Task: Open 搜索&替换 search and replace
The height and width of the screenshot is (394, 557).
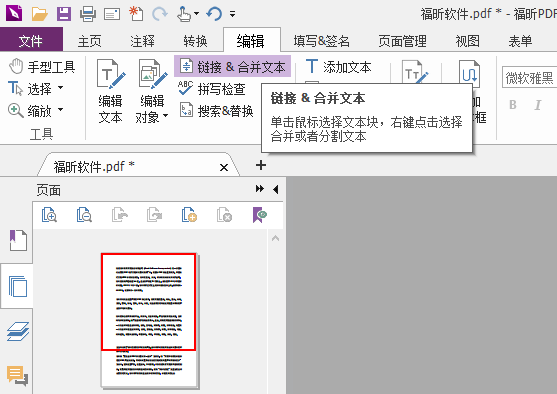Action: (x=216, y=111)
